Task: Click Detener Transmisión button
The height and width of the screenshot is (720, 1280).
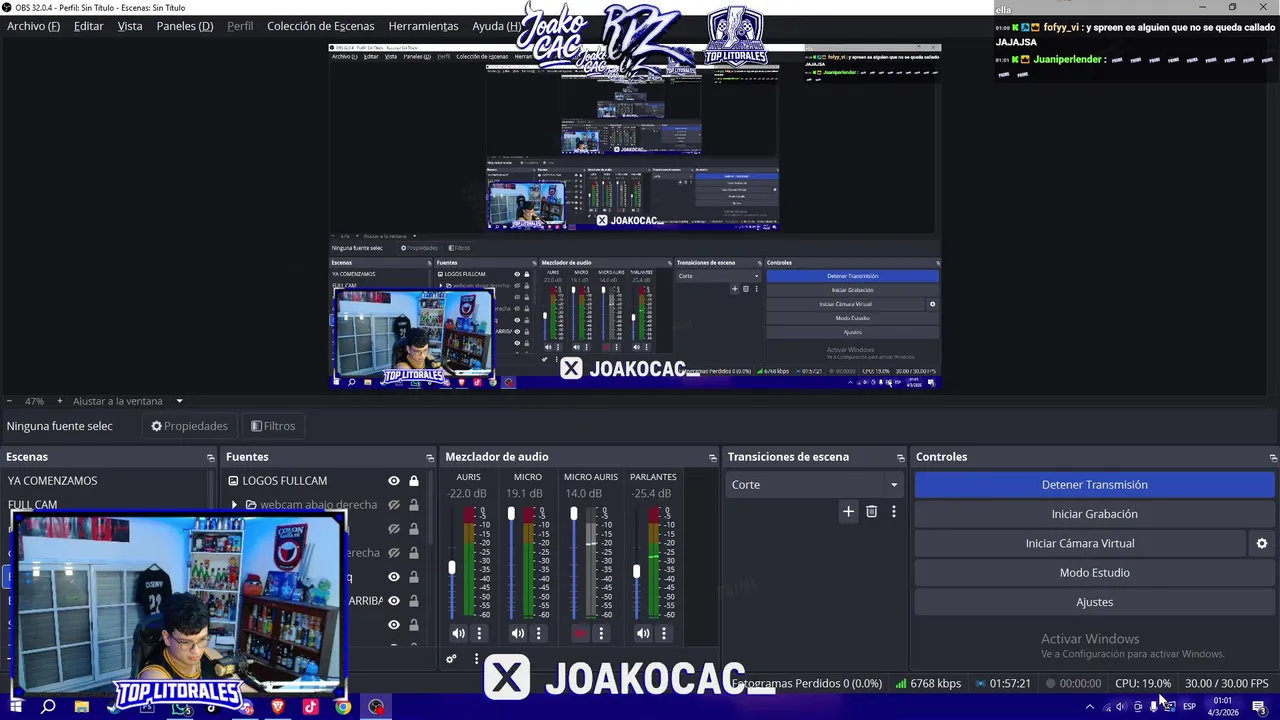Action: tap(1094, 485)
